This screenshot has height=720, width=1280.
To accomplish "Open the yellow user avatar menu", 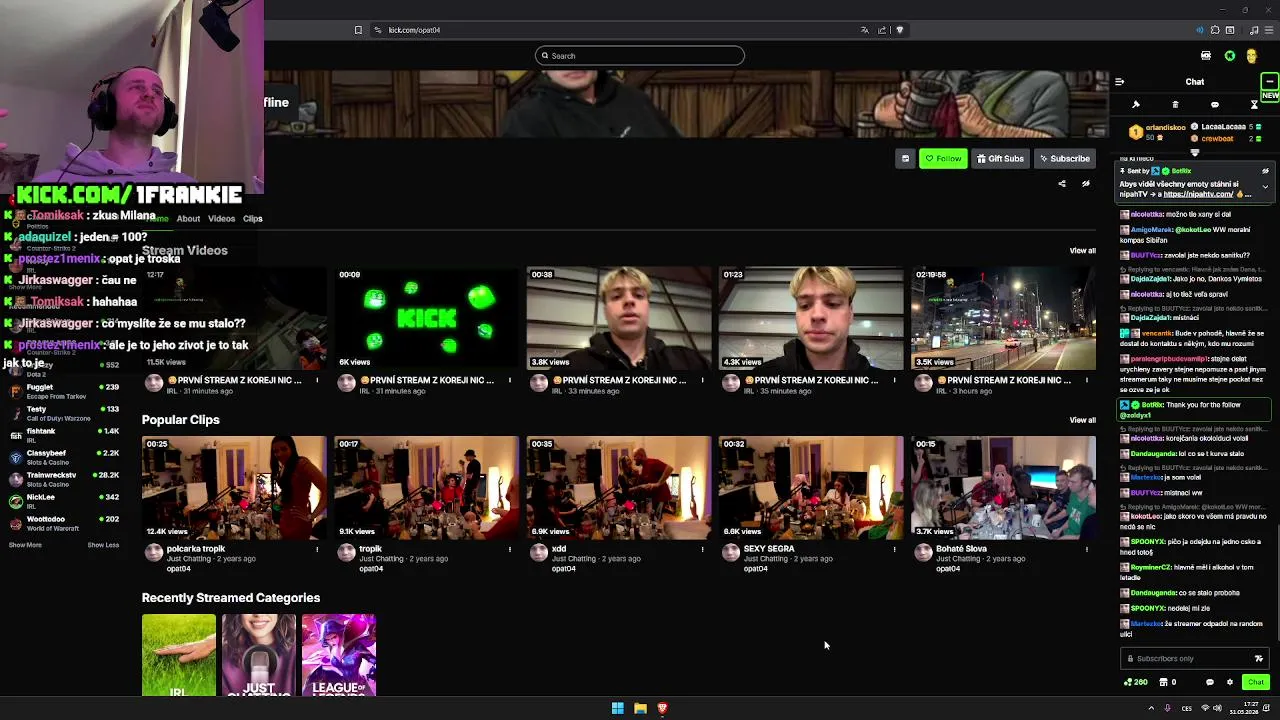I will coord(1251,56).
